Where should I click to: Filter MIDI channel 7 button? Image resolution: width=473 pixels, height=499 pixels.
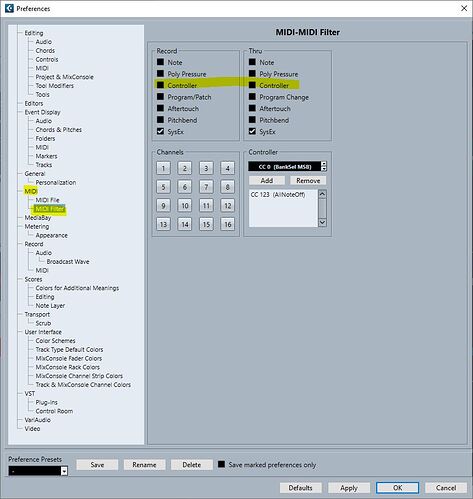tap(206, 187)
